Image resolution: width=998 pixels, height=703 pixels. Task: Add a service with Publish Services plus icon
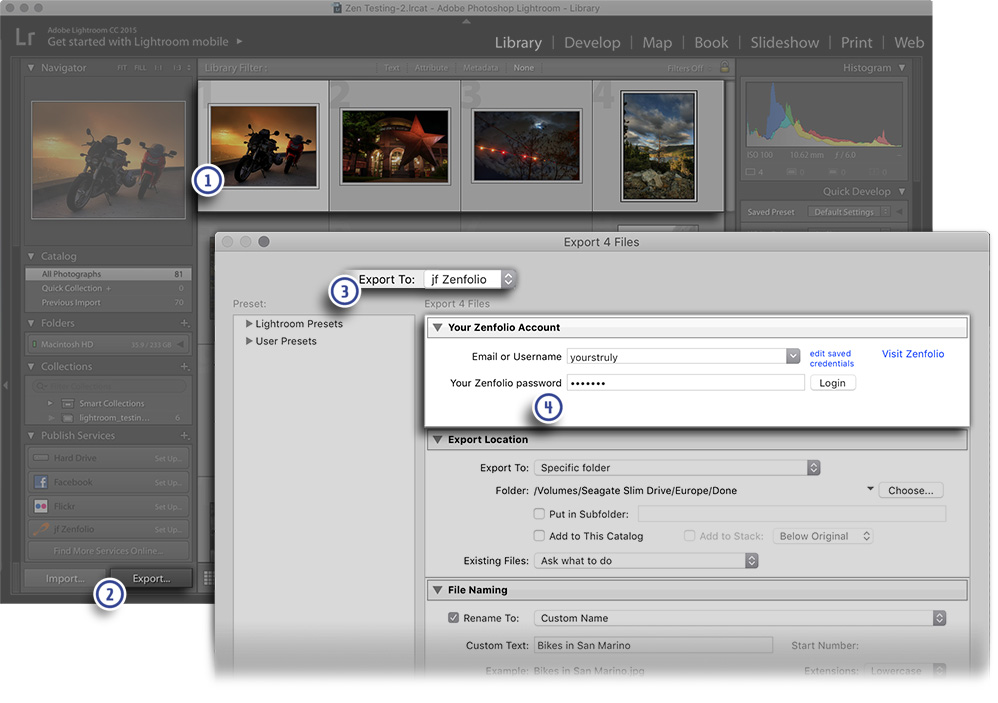click(x=185, y=436)
